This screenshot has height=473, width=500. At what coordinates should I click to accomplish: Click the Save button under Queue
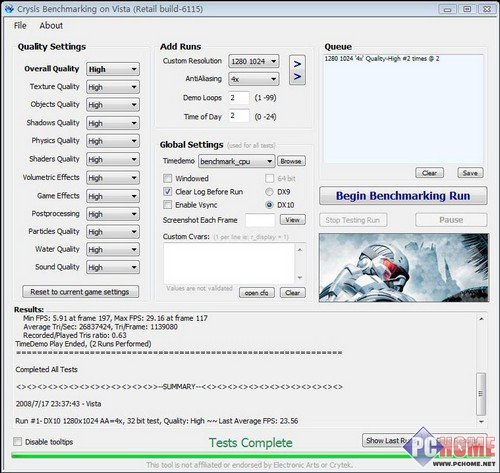point(470,173)
